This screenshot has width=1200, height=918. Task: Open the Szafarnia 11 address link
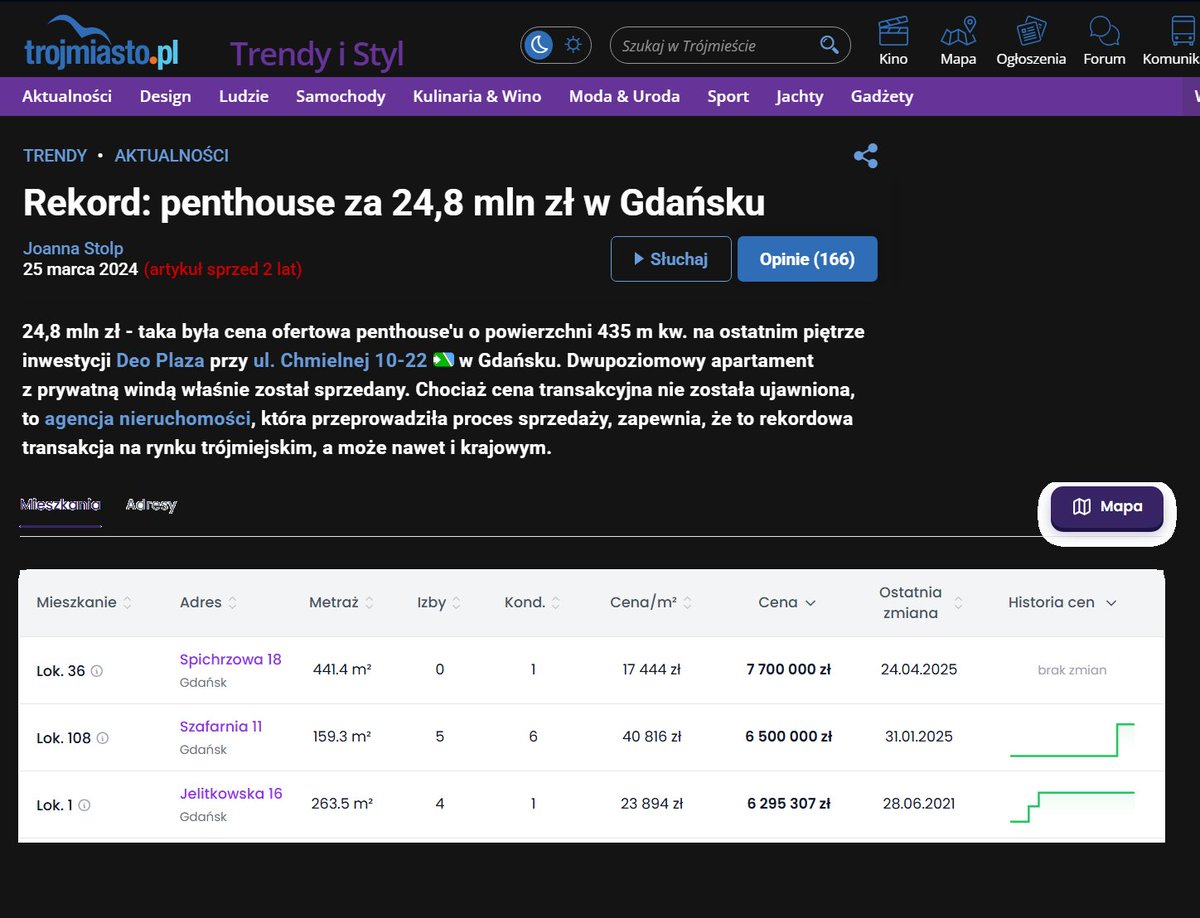221,727
